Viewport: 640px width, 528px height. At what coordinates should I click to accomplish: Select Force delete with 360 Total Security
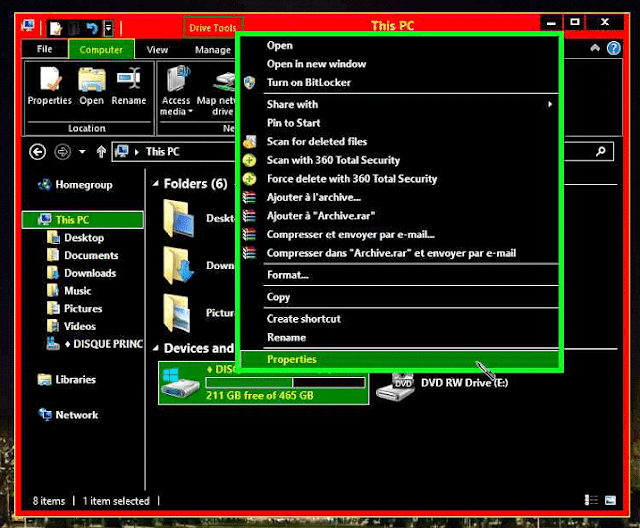[x=399, y=179]
